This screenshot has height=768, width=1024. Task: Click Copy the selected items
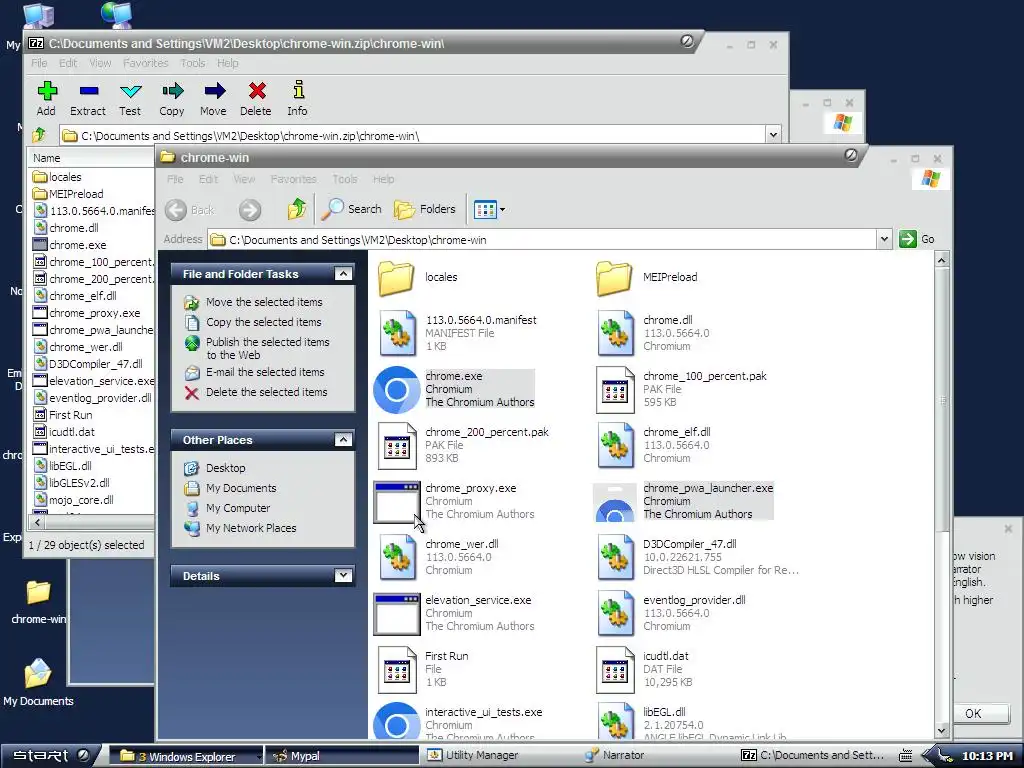(x=264, y=322)
